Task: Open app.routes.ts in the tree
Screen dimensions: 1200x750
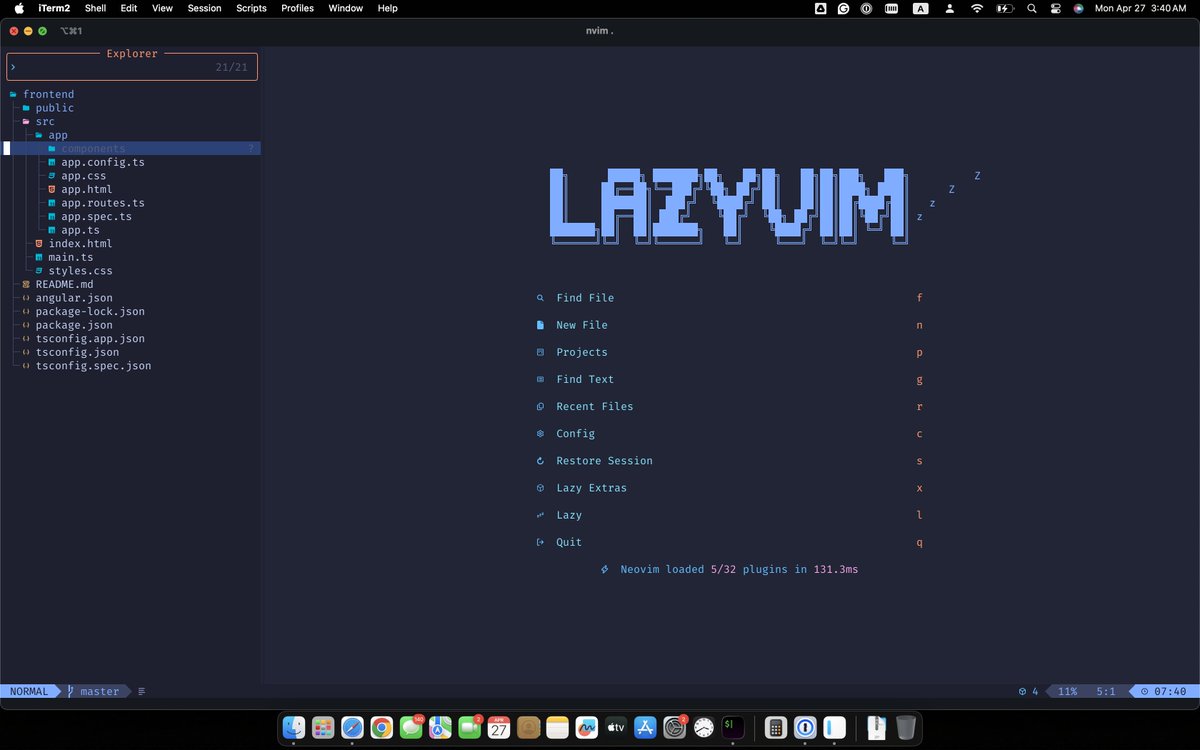Action: click(x=102, y=203)
